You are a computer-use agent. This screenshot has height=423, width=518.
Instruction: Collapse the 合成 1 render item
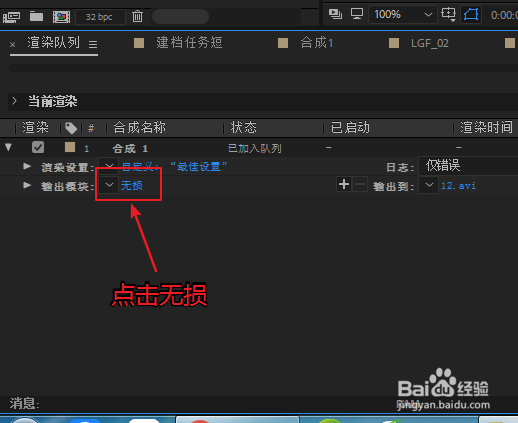8,147
